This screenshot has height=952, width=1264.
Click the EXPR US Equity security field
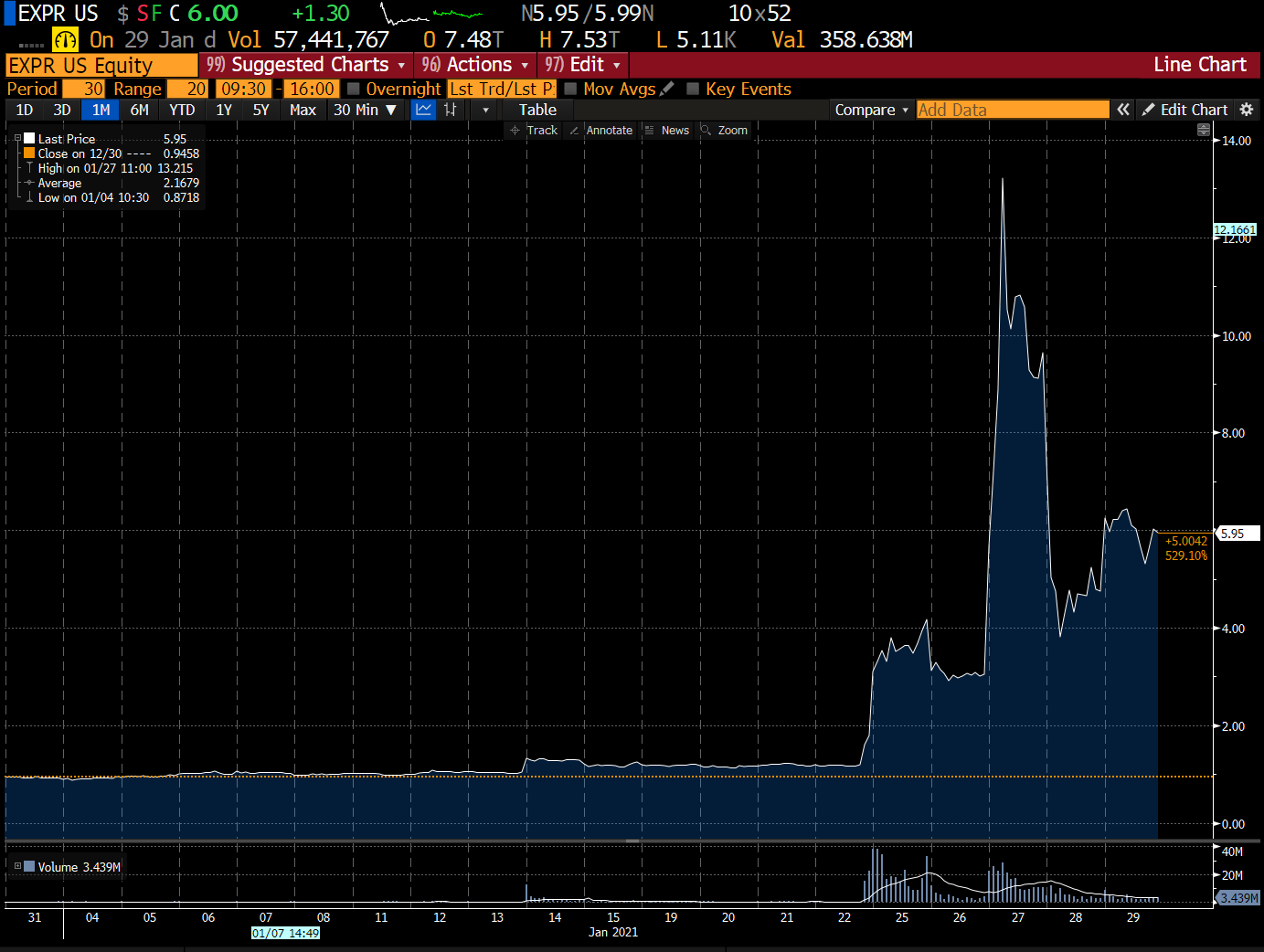pos(101,65)
